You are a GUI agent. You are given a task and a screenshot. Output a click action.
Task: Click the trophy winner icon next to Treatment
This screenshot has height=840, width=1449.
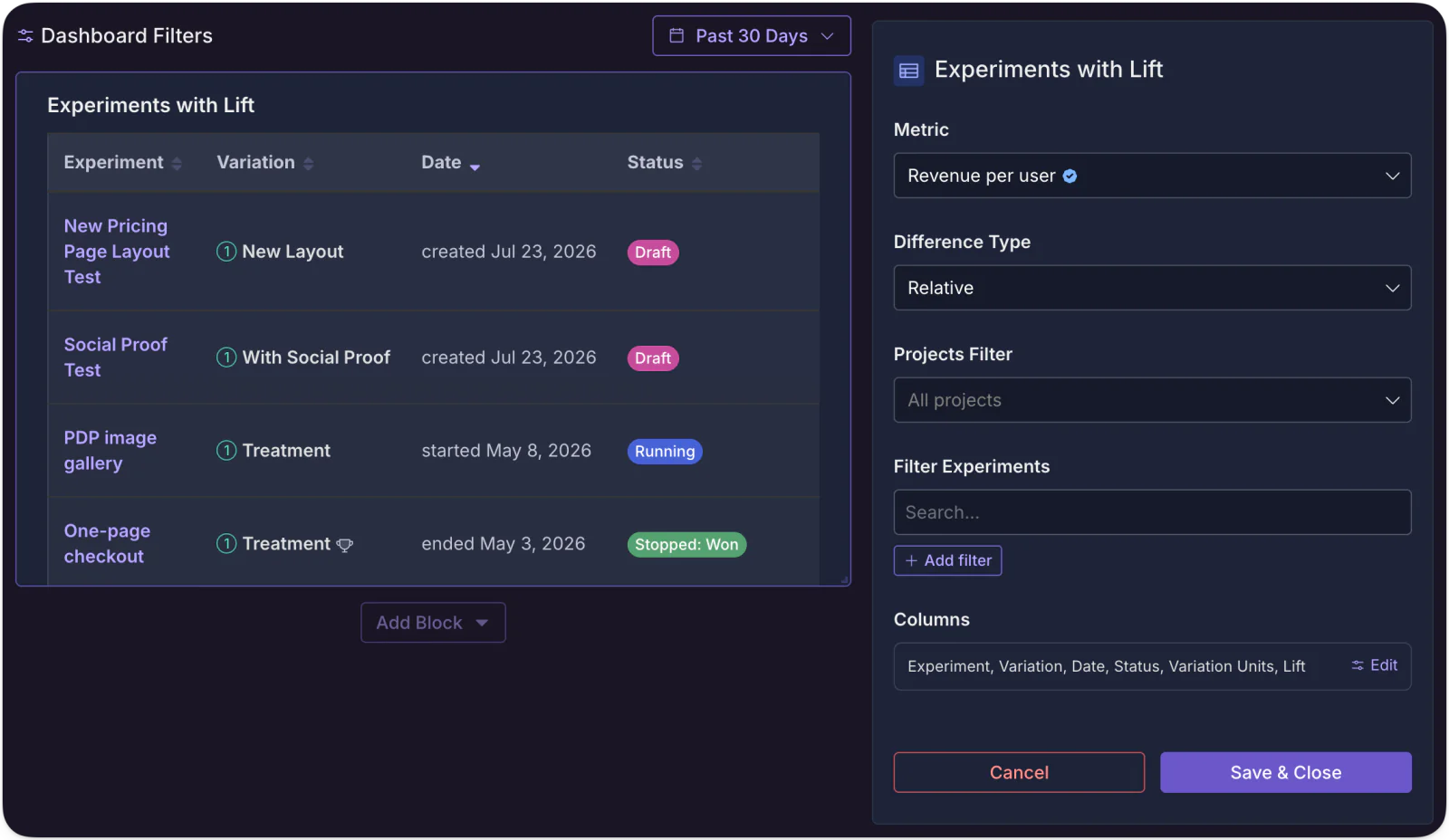click(345, 545)
